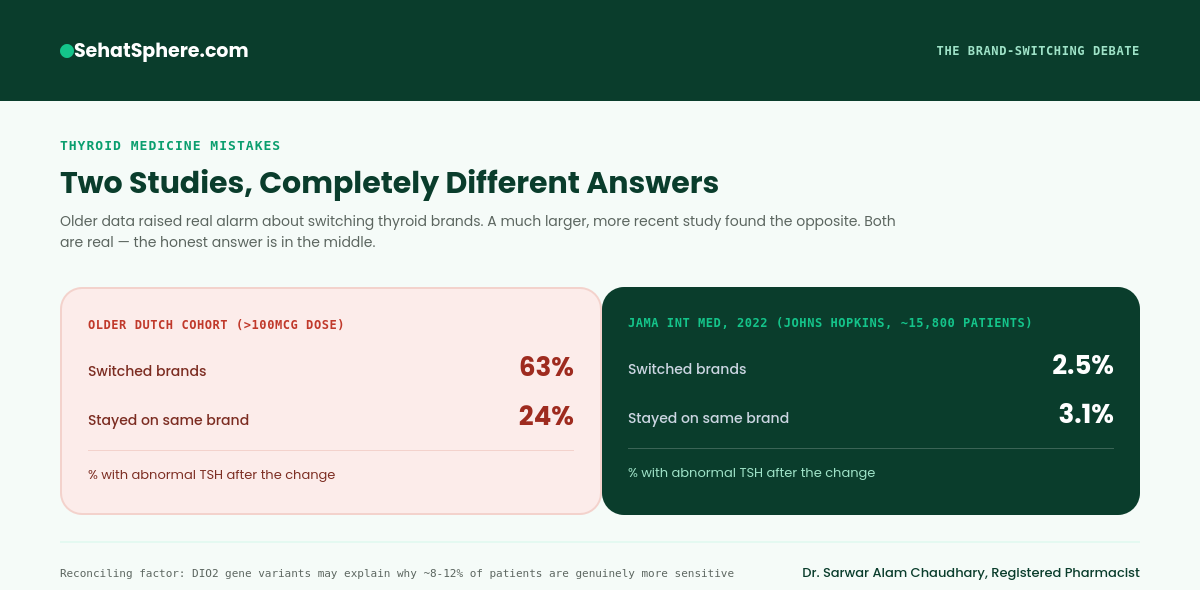
Task: Select THE BRAND-SWITCHING DEBATE header label
Action: click(1038, 50)
